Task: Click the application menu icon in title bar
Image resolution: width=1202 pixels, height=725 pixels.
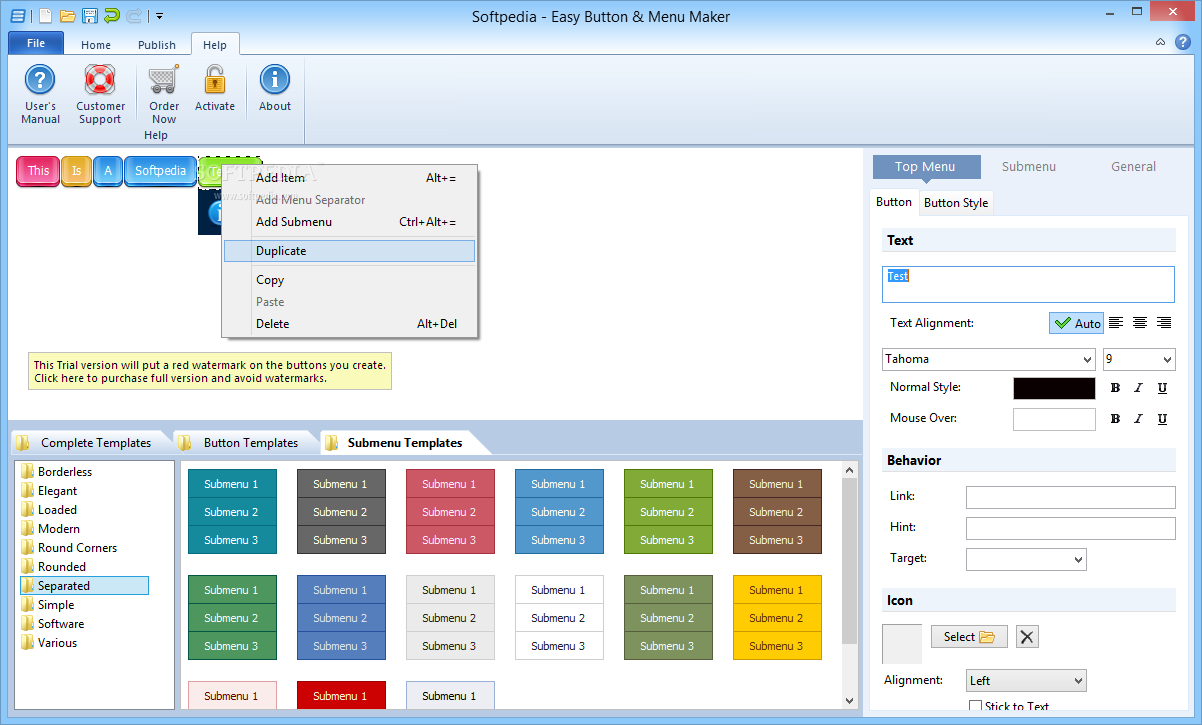Action: point(18,16)
